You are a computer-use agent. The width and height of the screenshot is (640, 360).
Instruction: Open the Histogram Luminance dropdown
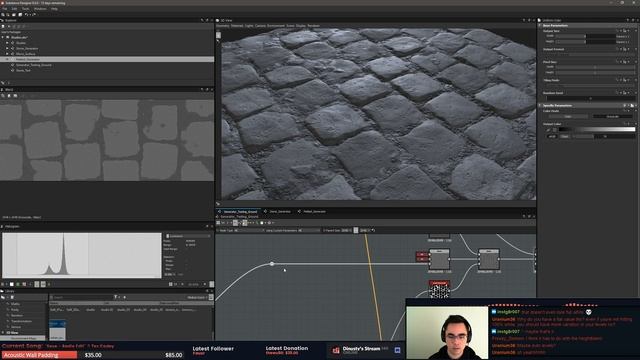(x=188, y=236)
